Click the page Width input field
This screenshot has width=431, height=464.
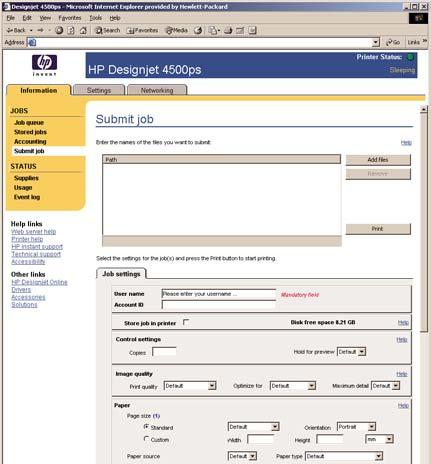(x=260, y=439)
